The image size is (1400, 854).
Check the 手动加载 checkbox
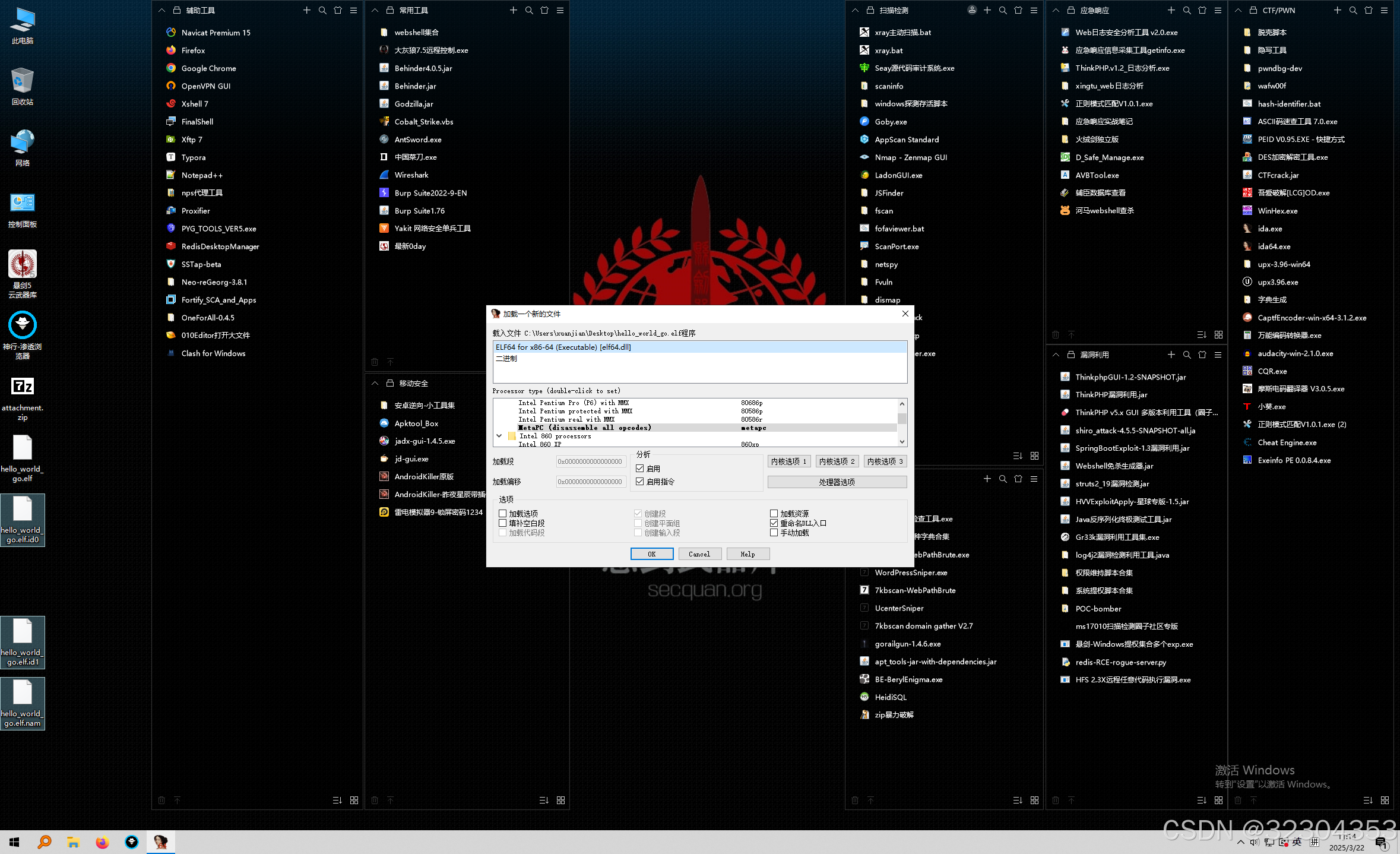pyautogui.click(x=774, y=533)
